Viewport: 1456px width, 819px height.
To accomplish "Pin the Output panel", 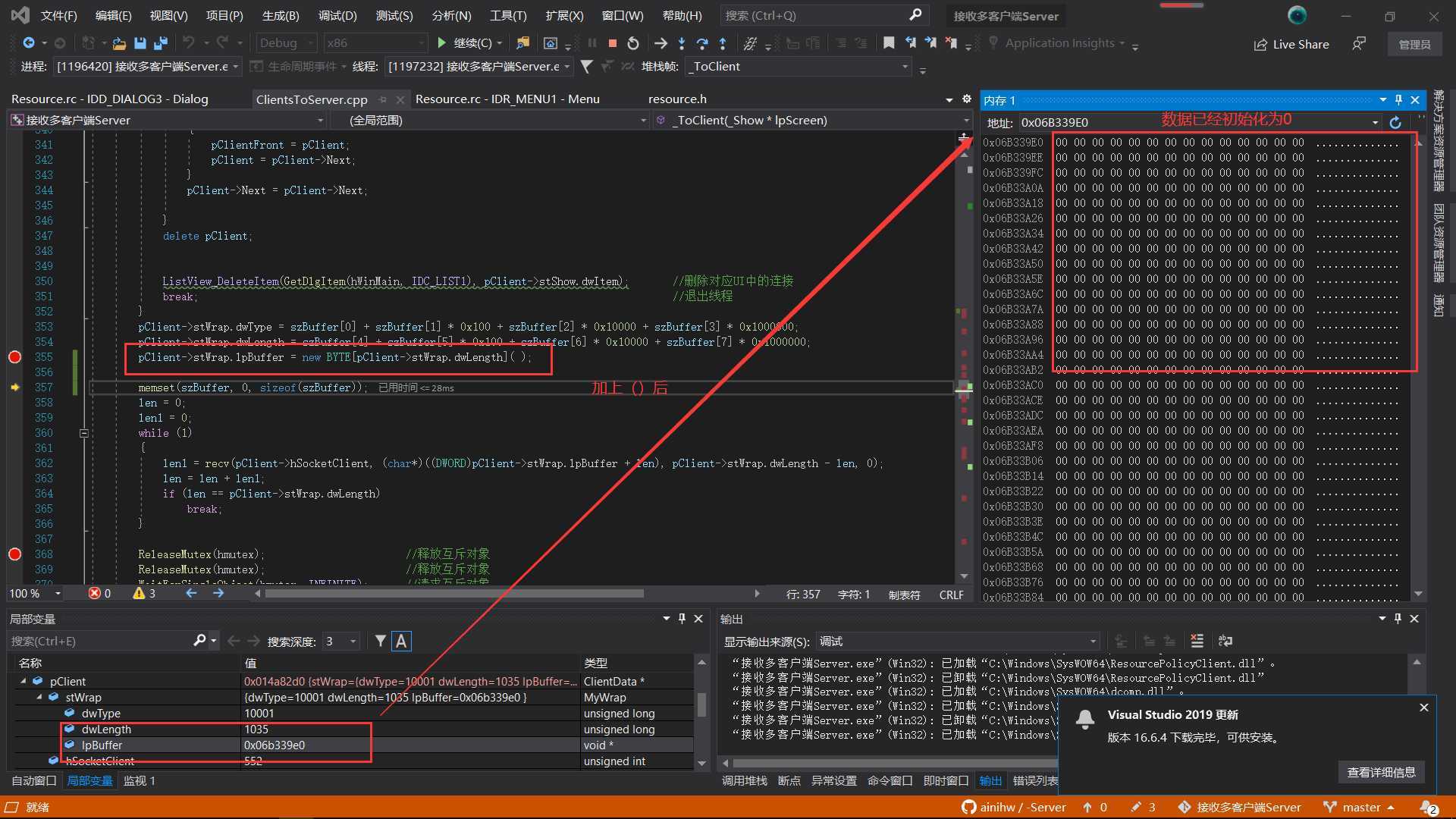I will tap(1398, 619).
